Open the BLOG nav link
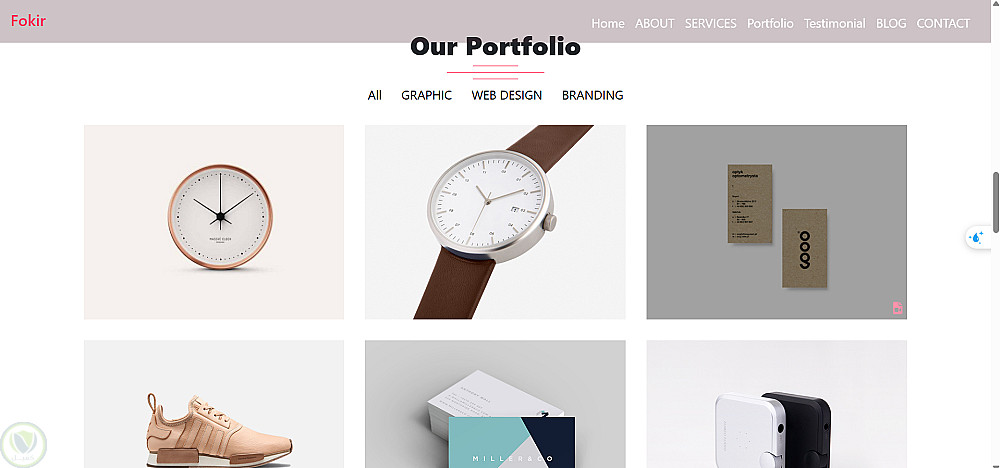Screen dimensions: 1000x468 pos(891,24)
